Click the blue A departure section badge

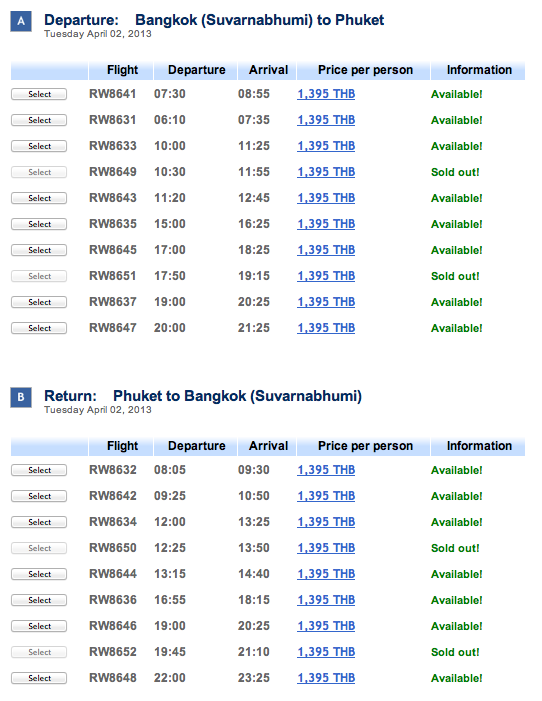point(21,21)
